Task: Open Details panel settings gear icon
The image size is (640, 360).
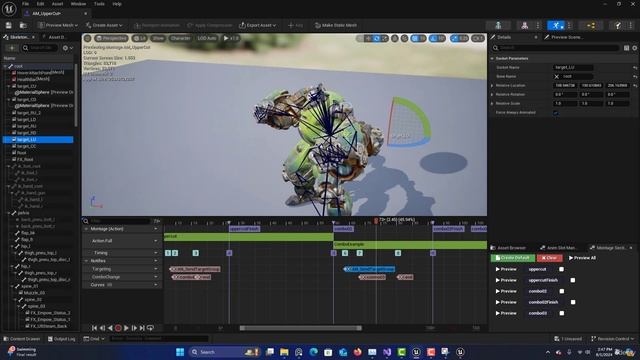Action: click(635, 48)
